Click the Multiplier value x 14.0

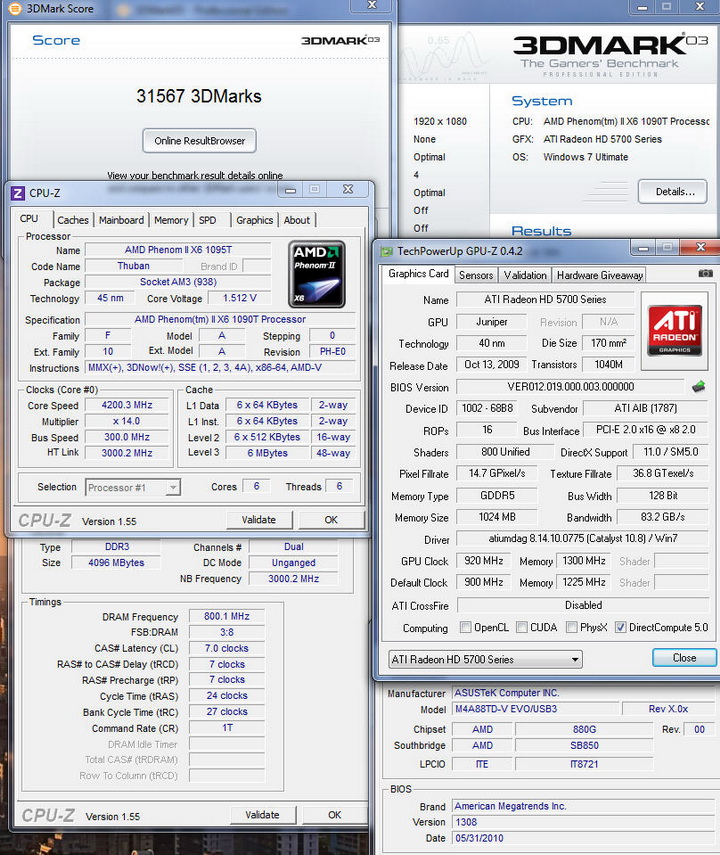127,422
